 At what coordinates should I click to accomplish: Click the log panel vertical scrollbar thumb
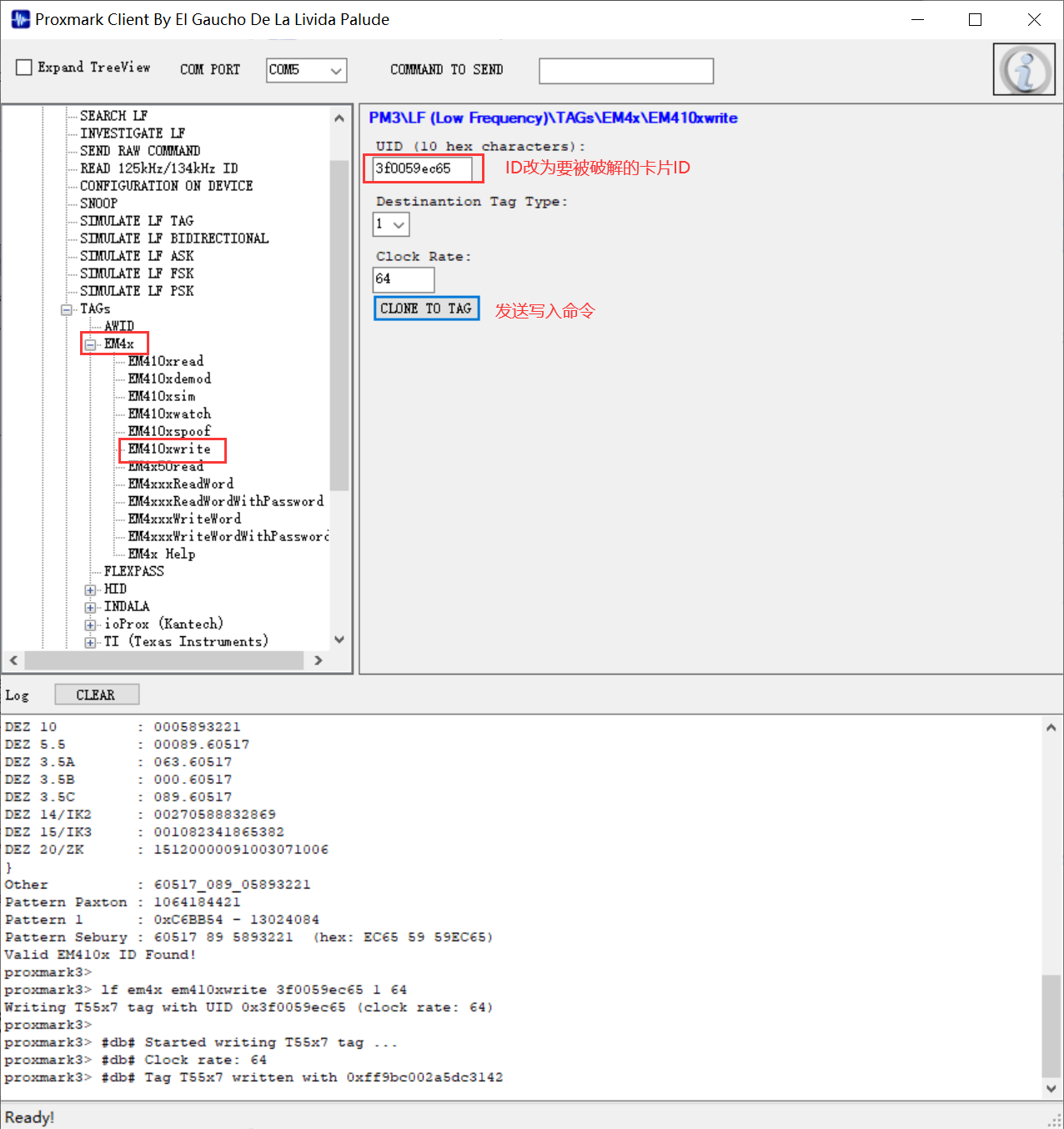click(1051, 1026)
